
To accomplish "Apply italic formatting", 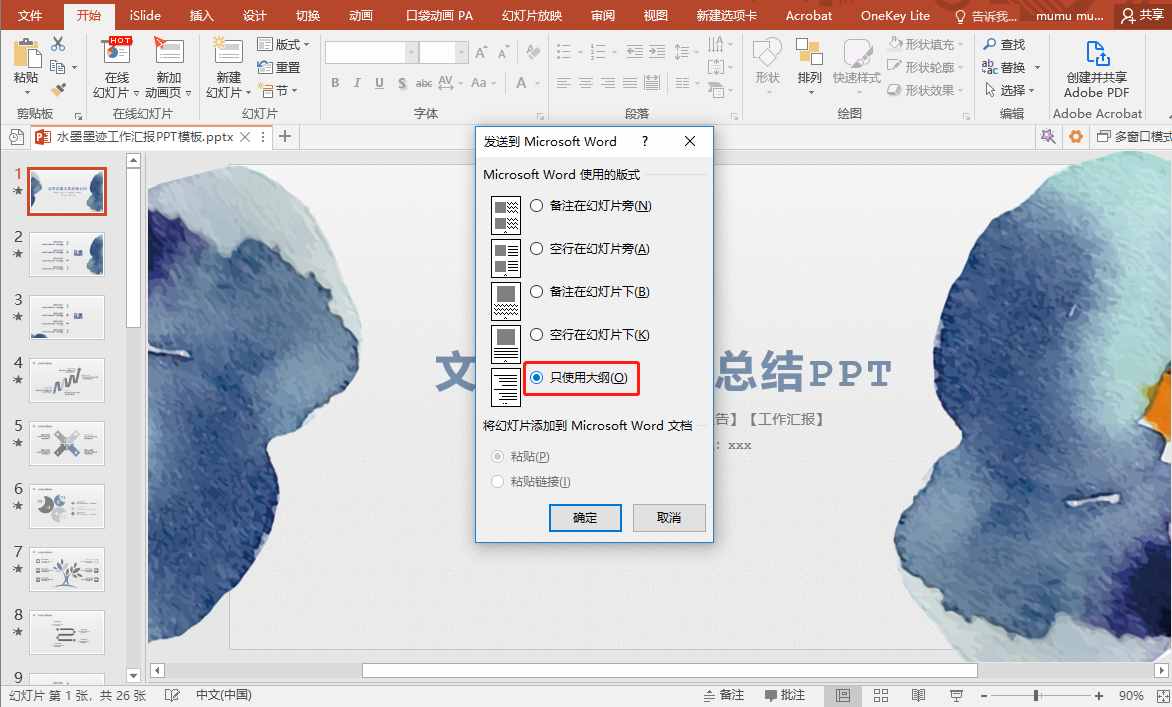I will point(357,84).
